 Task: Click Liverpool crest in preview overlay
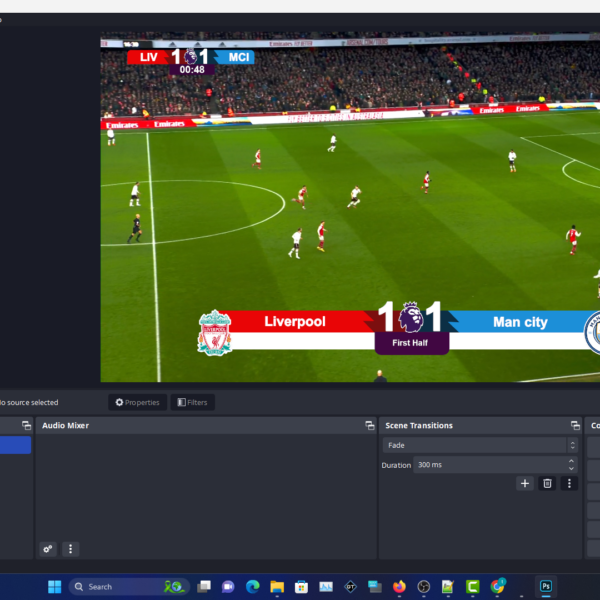214,333
